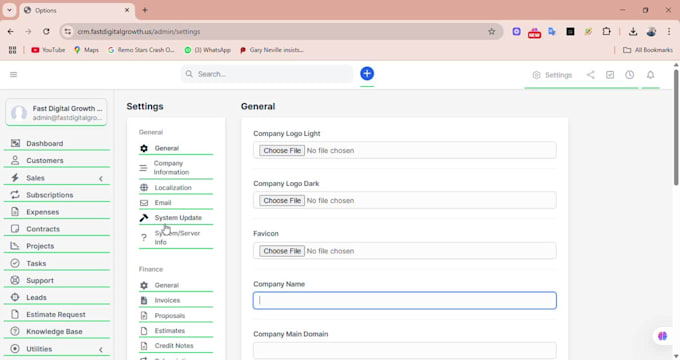Click the Company Information list icon

pos(143,168)
